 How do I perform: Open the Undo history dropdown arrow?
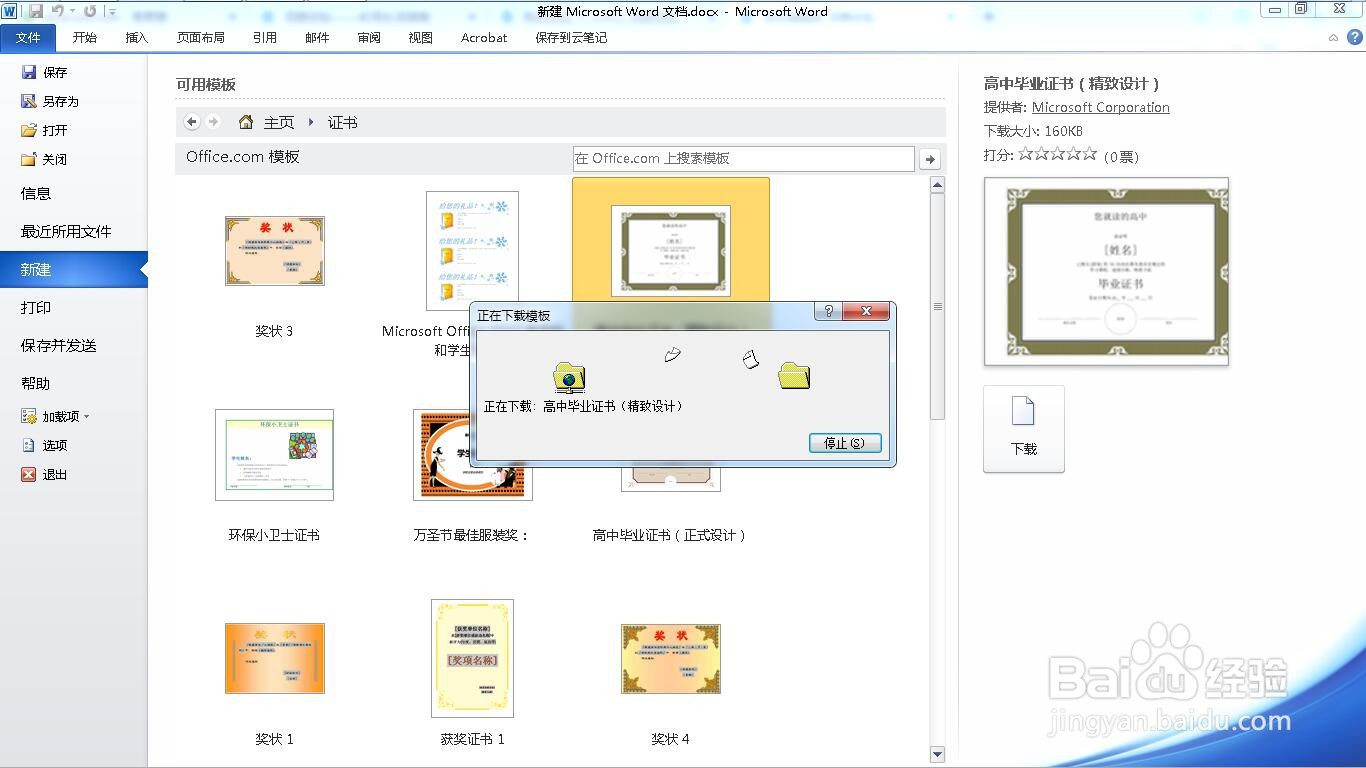point(72,11)
